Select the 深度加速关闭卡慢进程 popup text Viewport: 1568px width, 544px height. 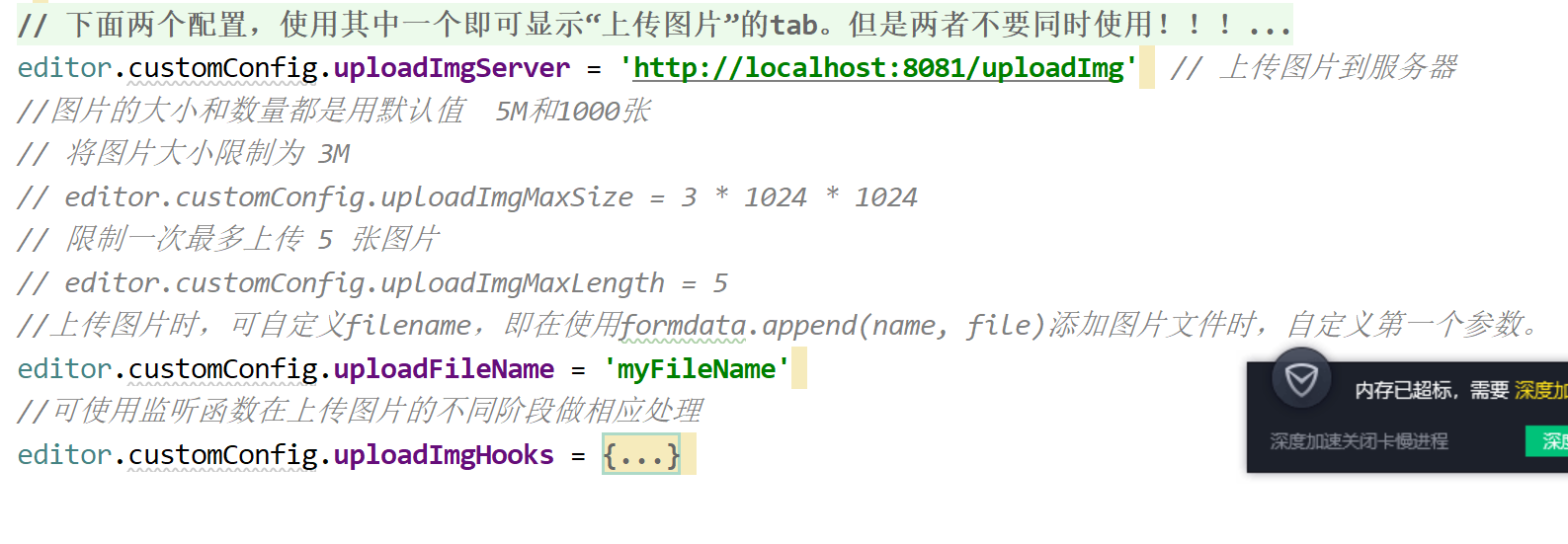pos(1359,441)
